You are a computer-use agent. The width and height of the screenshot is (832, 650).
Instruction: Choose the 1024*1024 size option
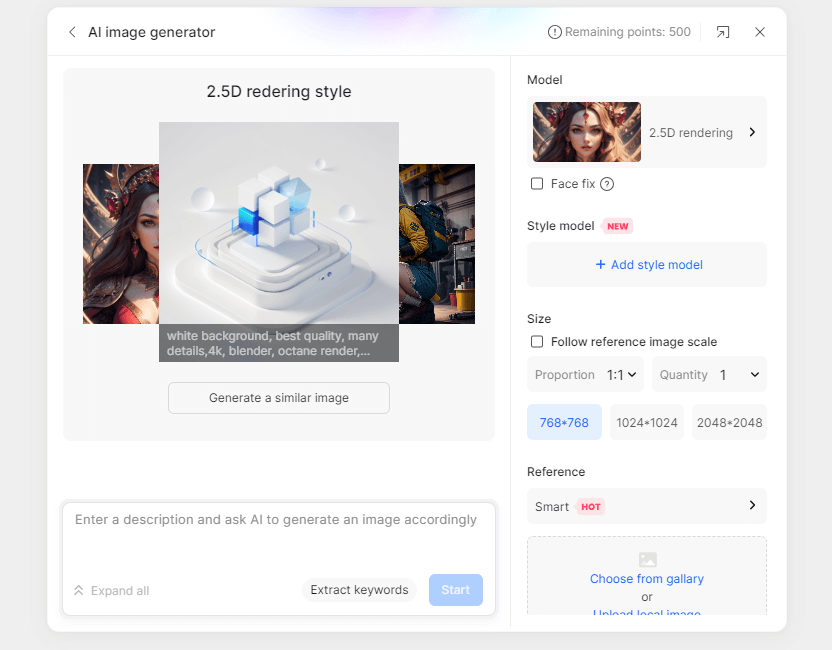[647, 422]
